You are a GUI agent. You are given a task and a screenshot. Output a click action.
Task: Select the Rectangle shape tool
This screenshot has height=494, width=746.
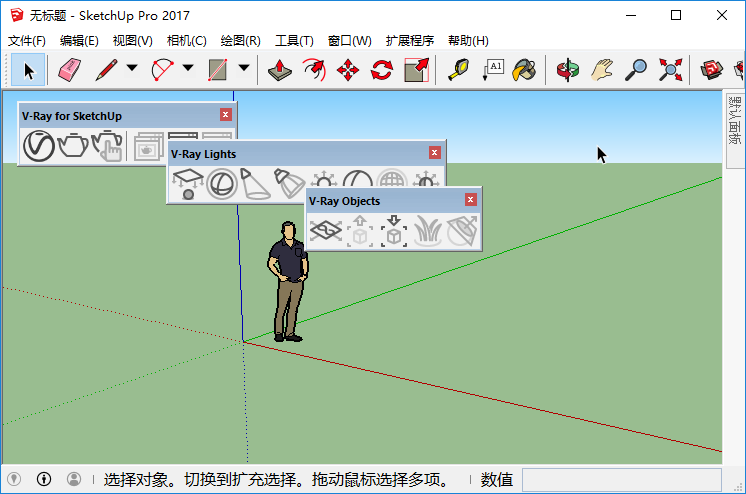[218, 70]
